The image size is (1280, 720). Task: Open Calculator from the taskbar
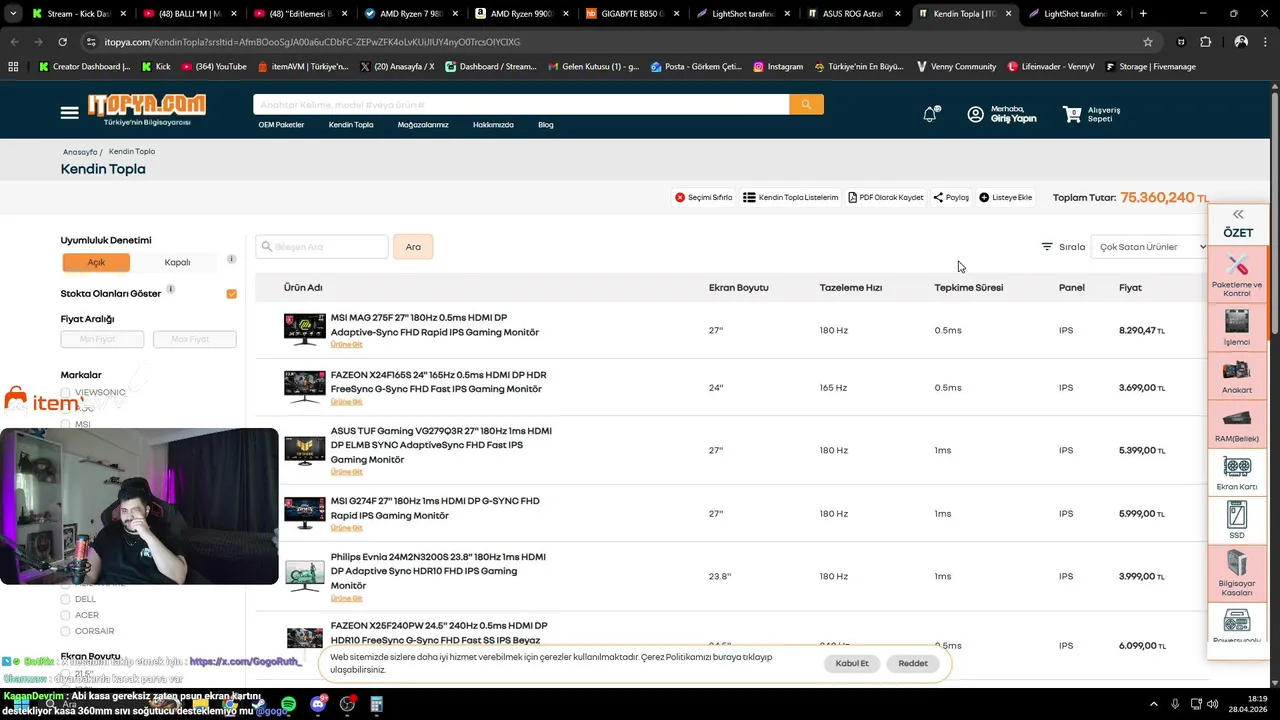coord(376,704)
